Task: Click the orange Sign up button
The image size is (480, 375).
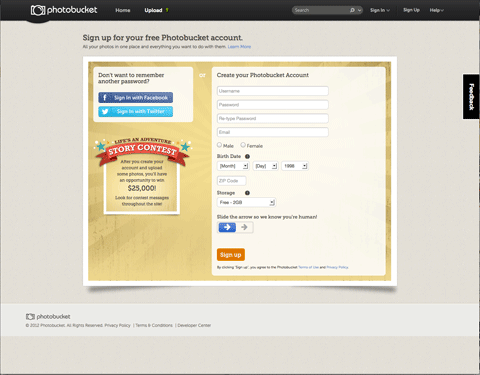Action: tap(231, 255)
